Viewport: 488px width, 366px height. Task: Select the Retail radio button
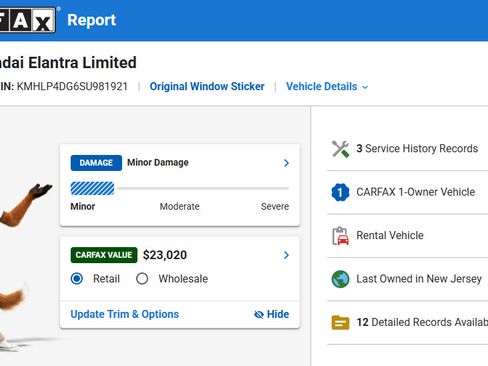pyautogui.click(x=77, y=278)
